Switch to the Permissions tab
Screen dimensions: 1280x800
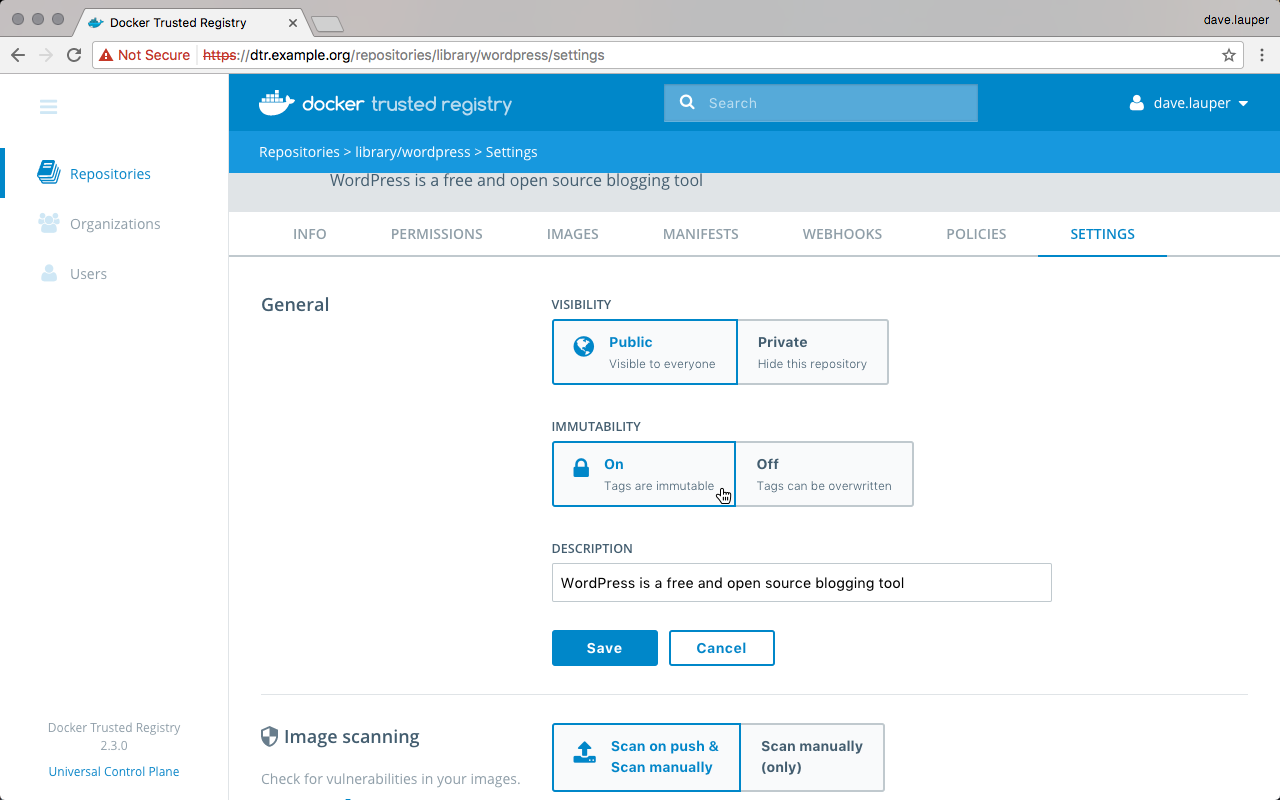[x=436, y=234]
